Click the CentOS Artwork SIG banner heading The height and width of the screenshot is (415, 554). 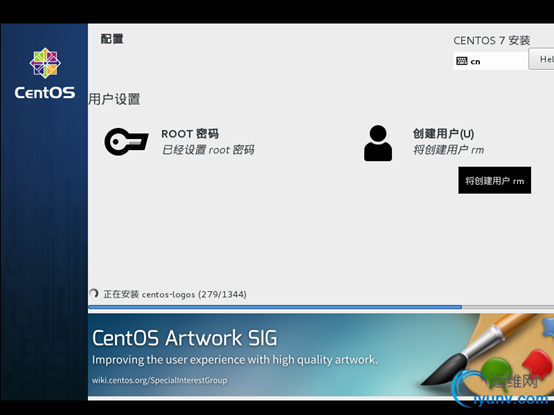pyautogui.click(x=184, y=338)
